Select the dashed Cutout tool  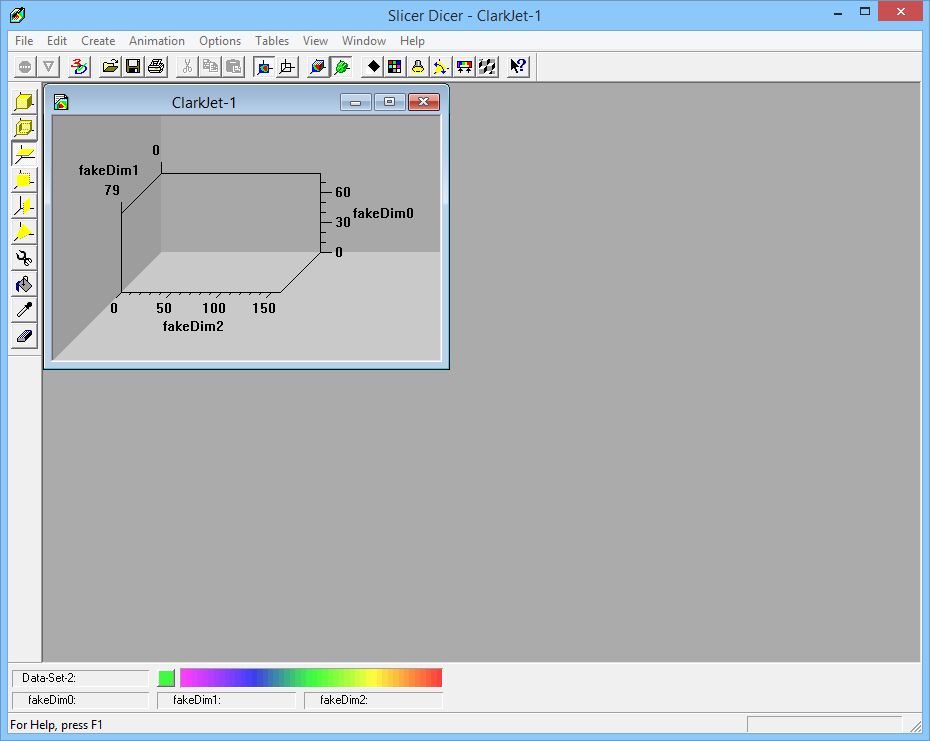click(23, 127)
